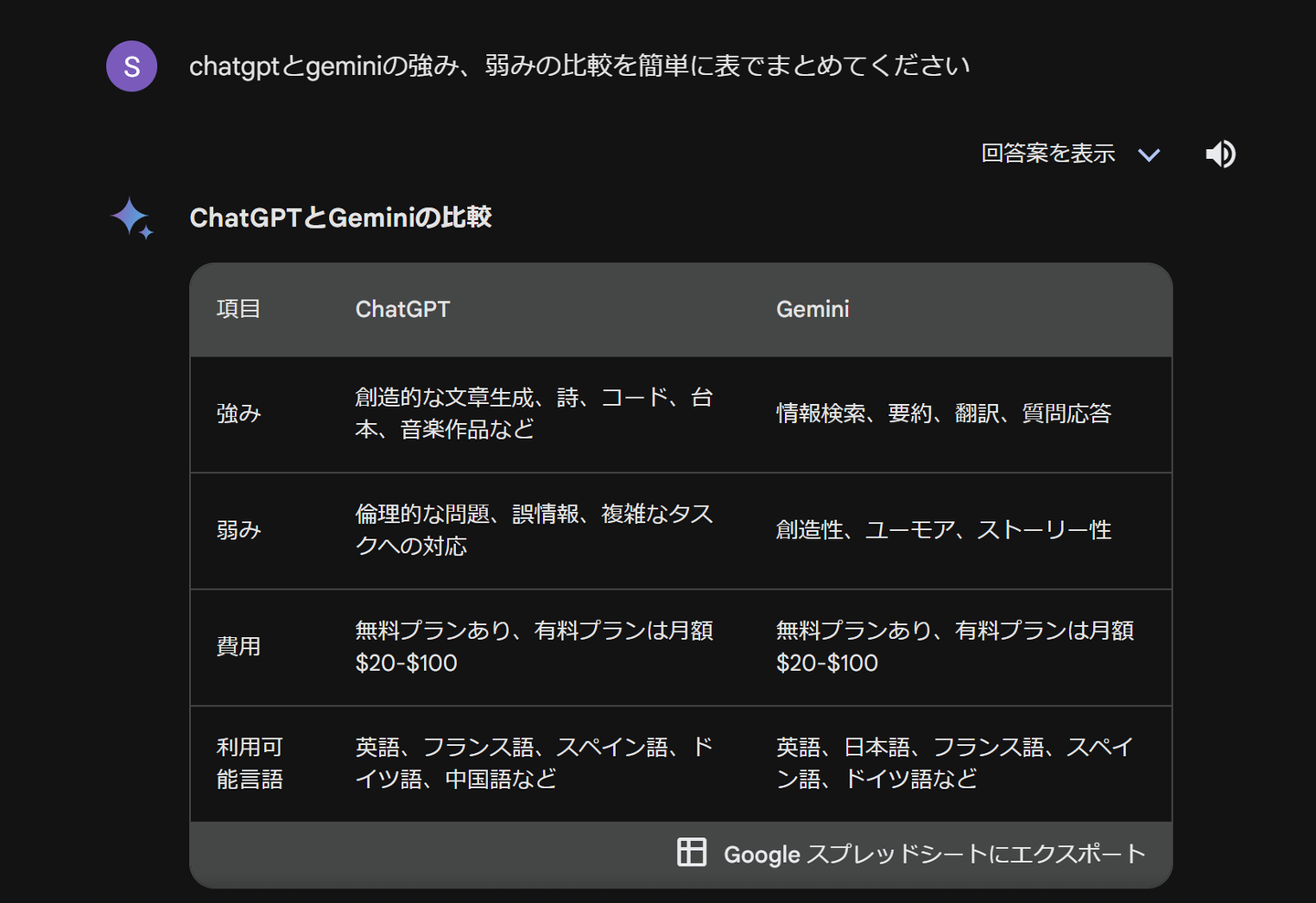1316x903 pixels.
Task: Click the cell 創造性、ユーモア、ストーリー性
Action: pos(943,530)
